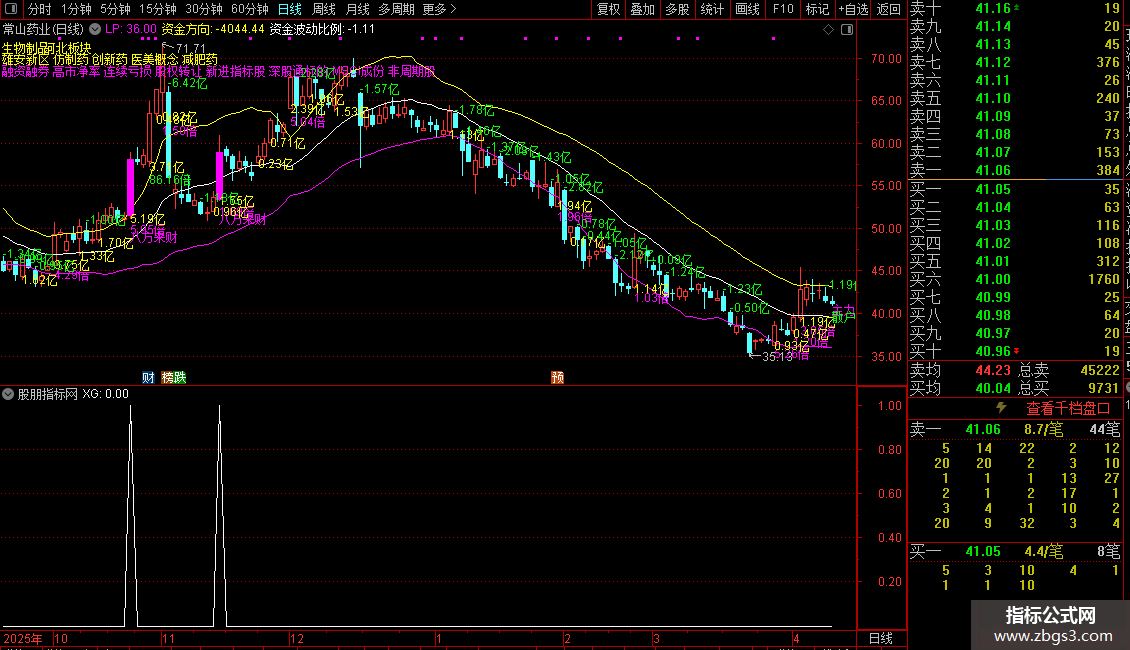The height and width of the screenshot is (650, 1130).
Task: Click the 日线 label at bottom right
Action: 881,638
